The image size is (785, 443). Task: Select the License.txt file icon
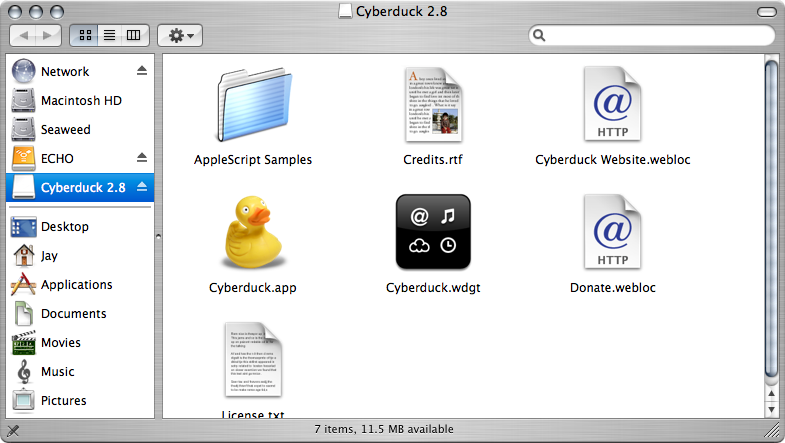click(252, 360)
